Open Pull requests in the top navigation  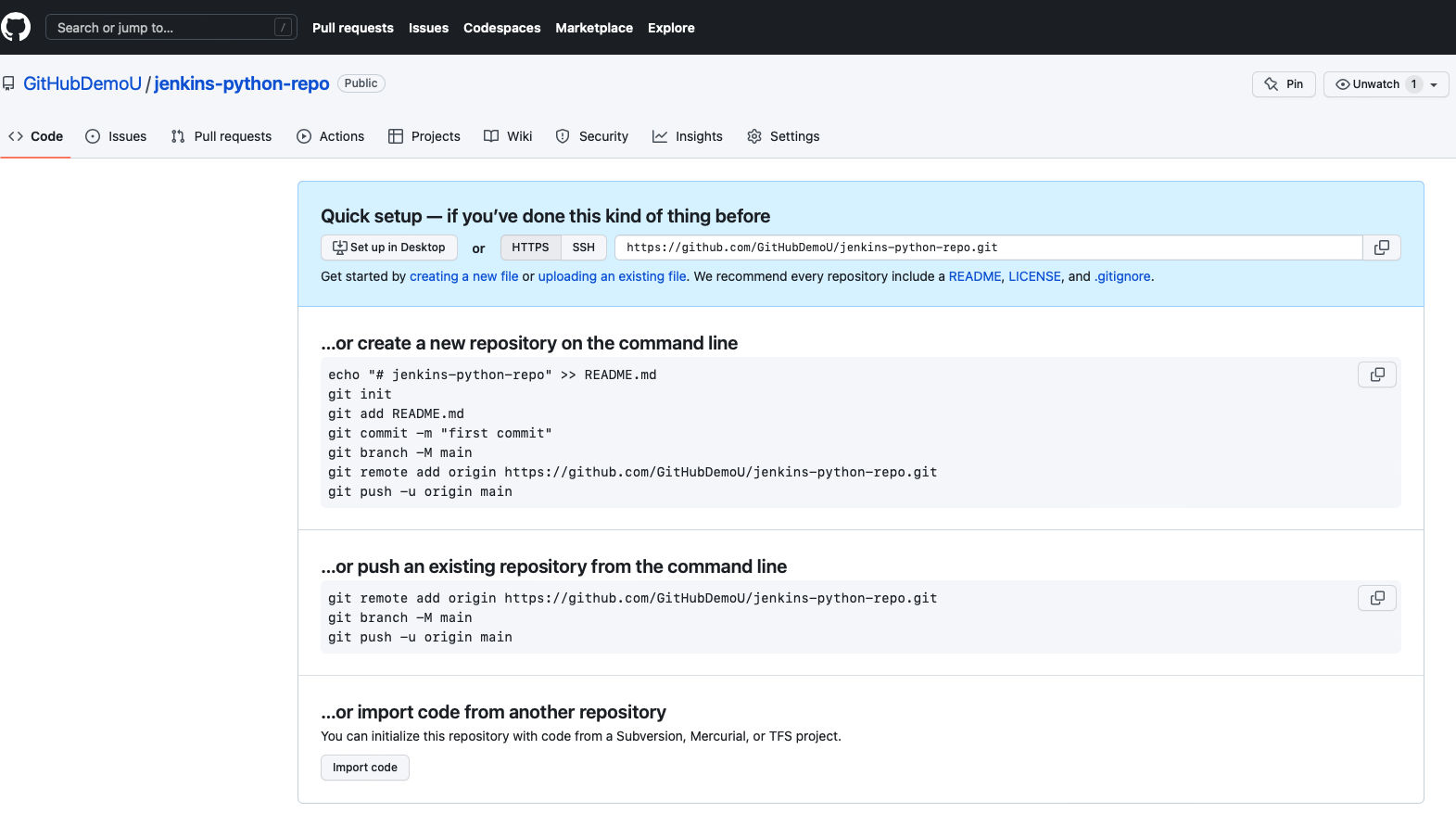coord(352,28)
